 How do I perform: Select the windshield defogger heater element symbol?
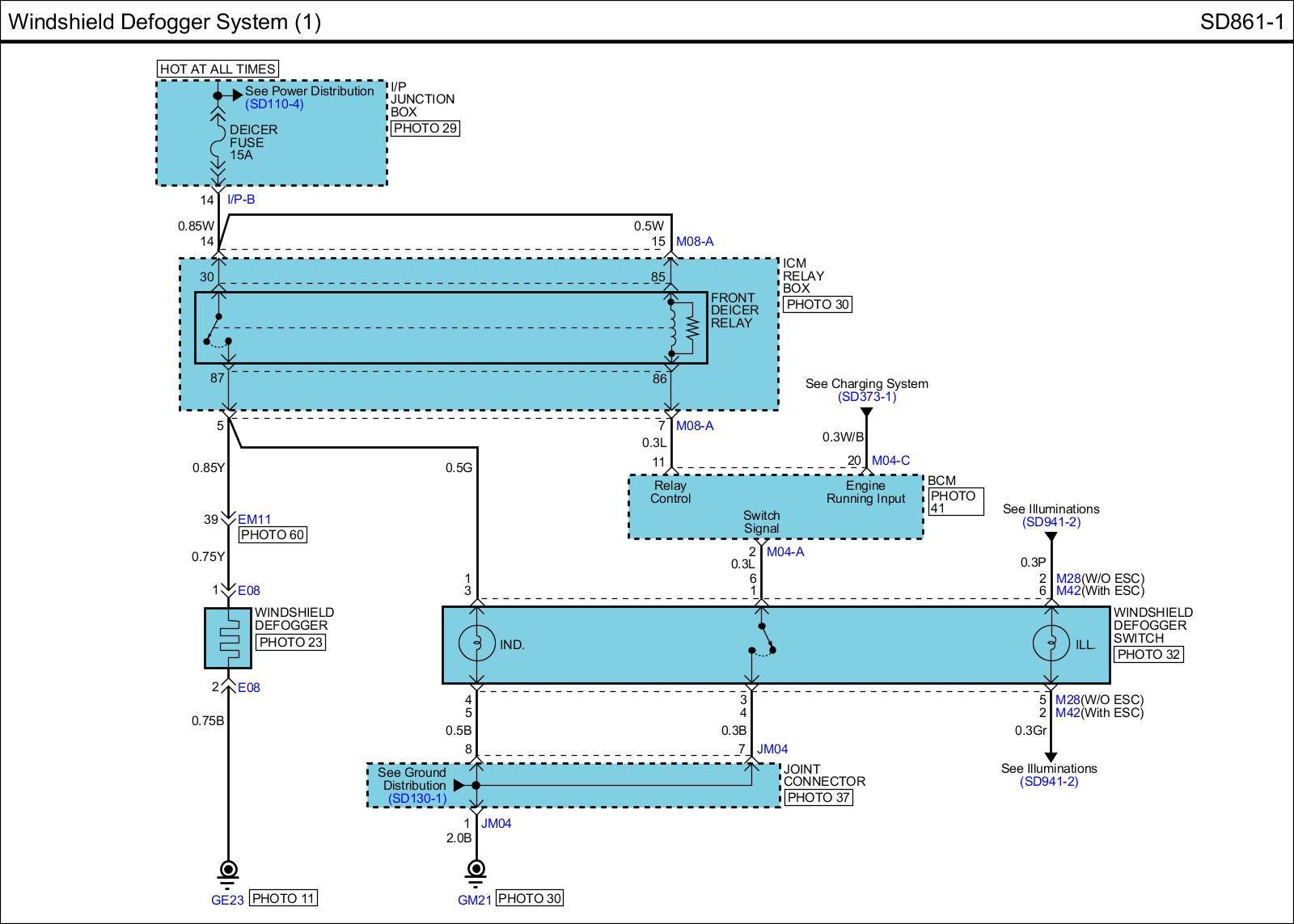[228, 639]
